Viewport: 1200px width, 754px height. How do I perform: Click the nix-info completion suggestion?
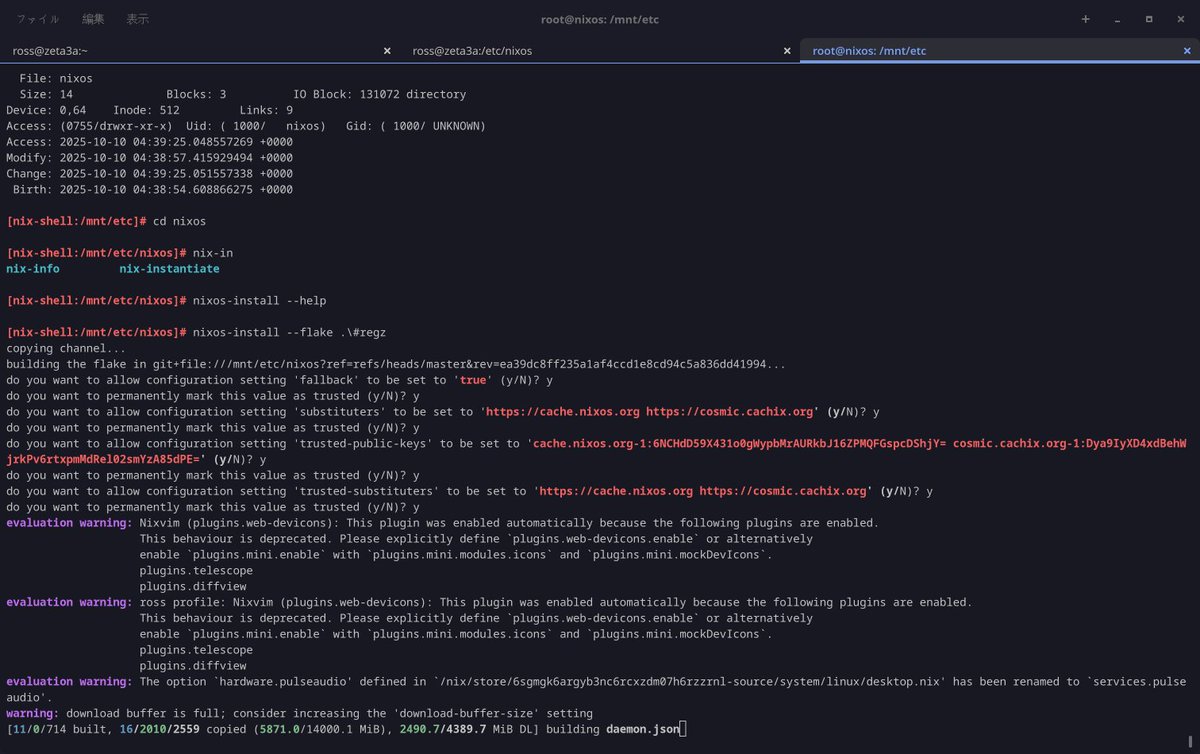click(x=33, y=269)
